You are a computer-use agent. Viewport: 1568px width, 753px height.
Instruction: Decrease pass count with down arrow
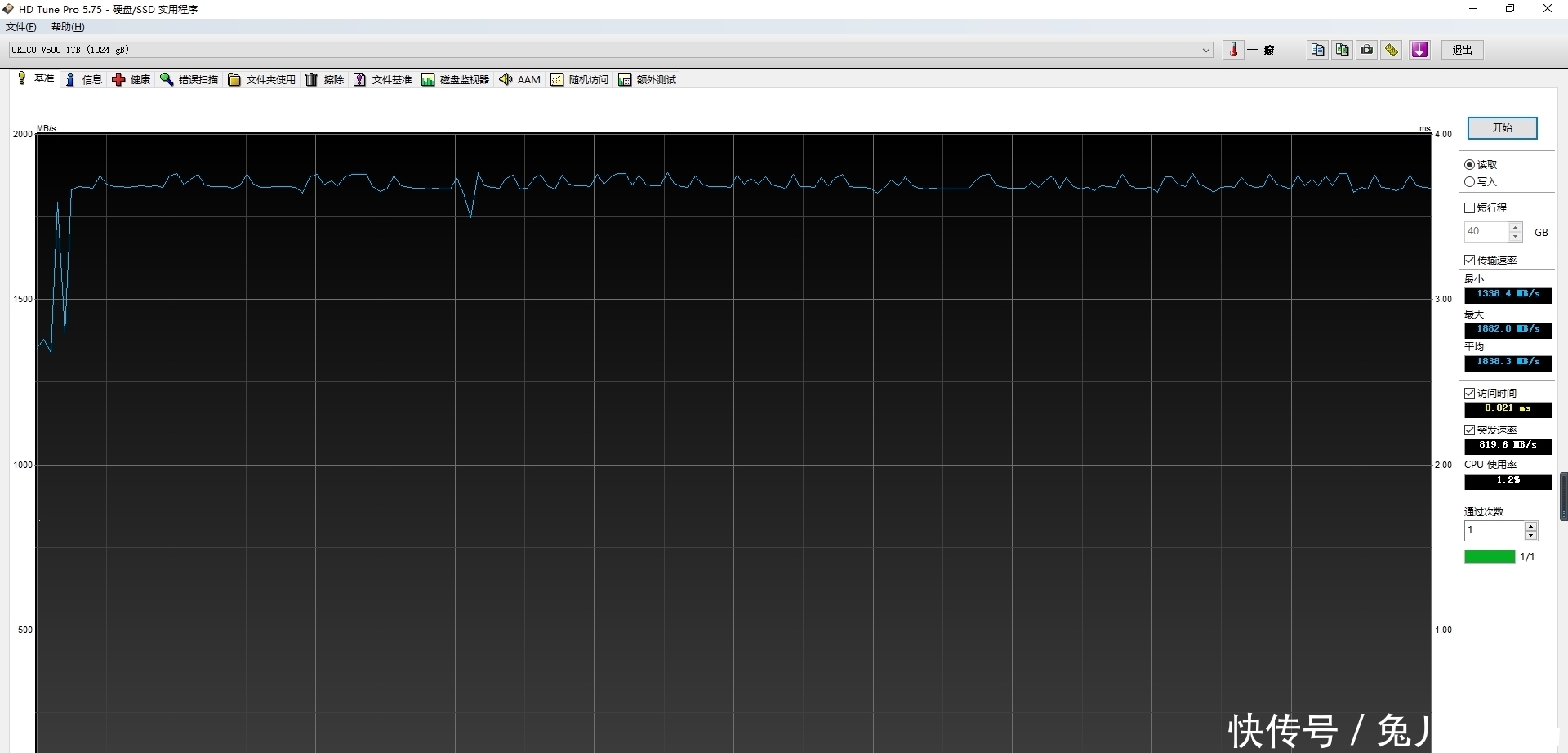1531,536
